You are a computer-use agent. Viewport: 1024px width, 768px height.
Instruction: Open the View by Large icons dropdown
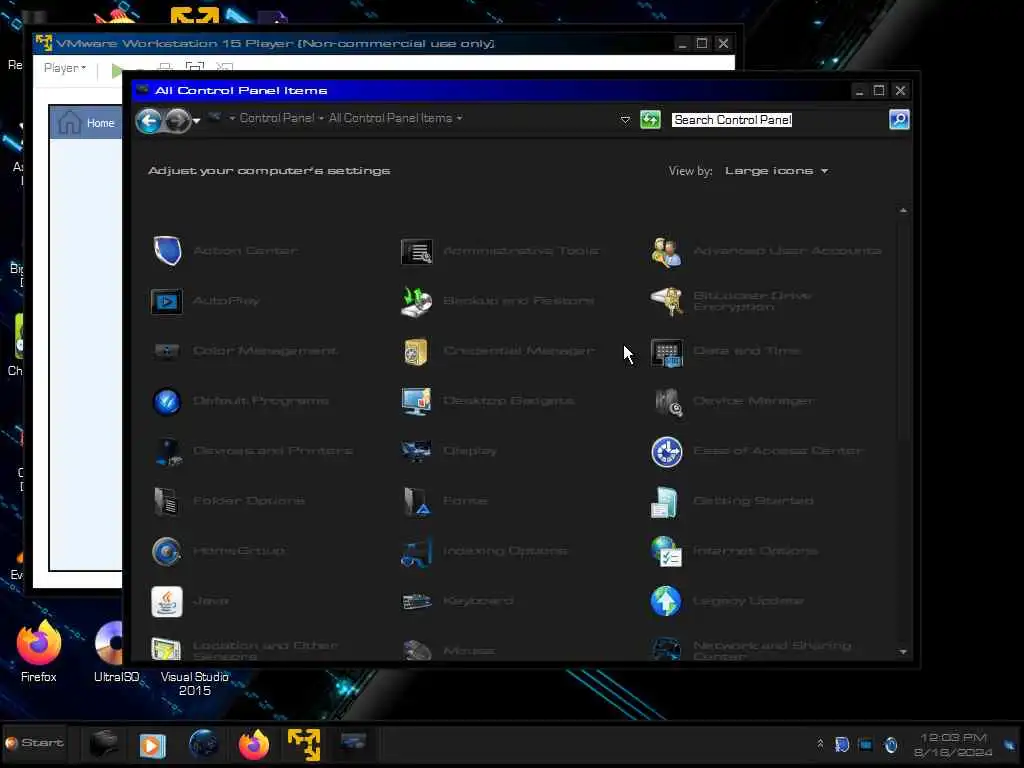(776, 171)
